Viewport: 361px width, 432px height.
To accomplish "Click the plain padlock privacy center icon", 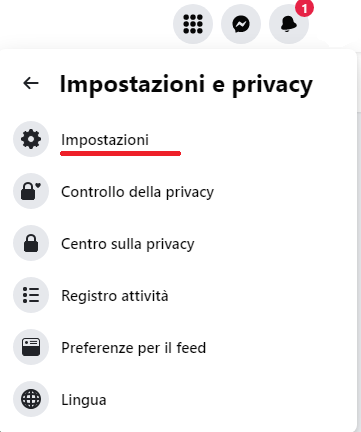I will click(31, 243).
